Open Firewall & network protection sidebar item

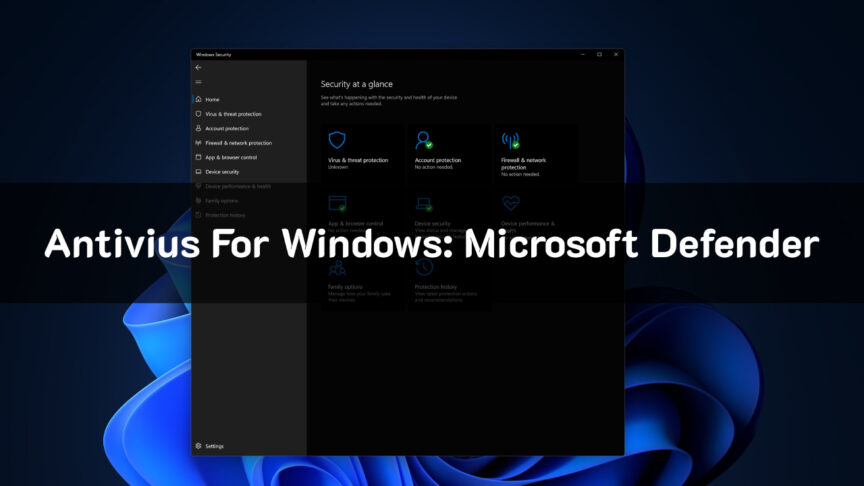(238, 143)
